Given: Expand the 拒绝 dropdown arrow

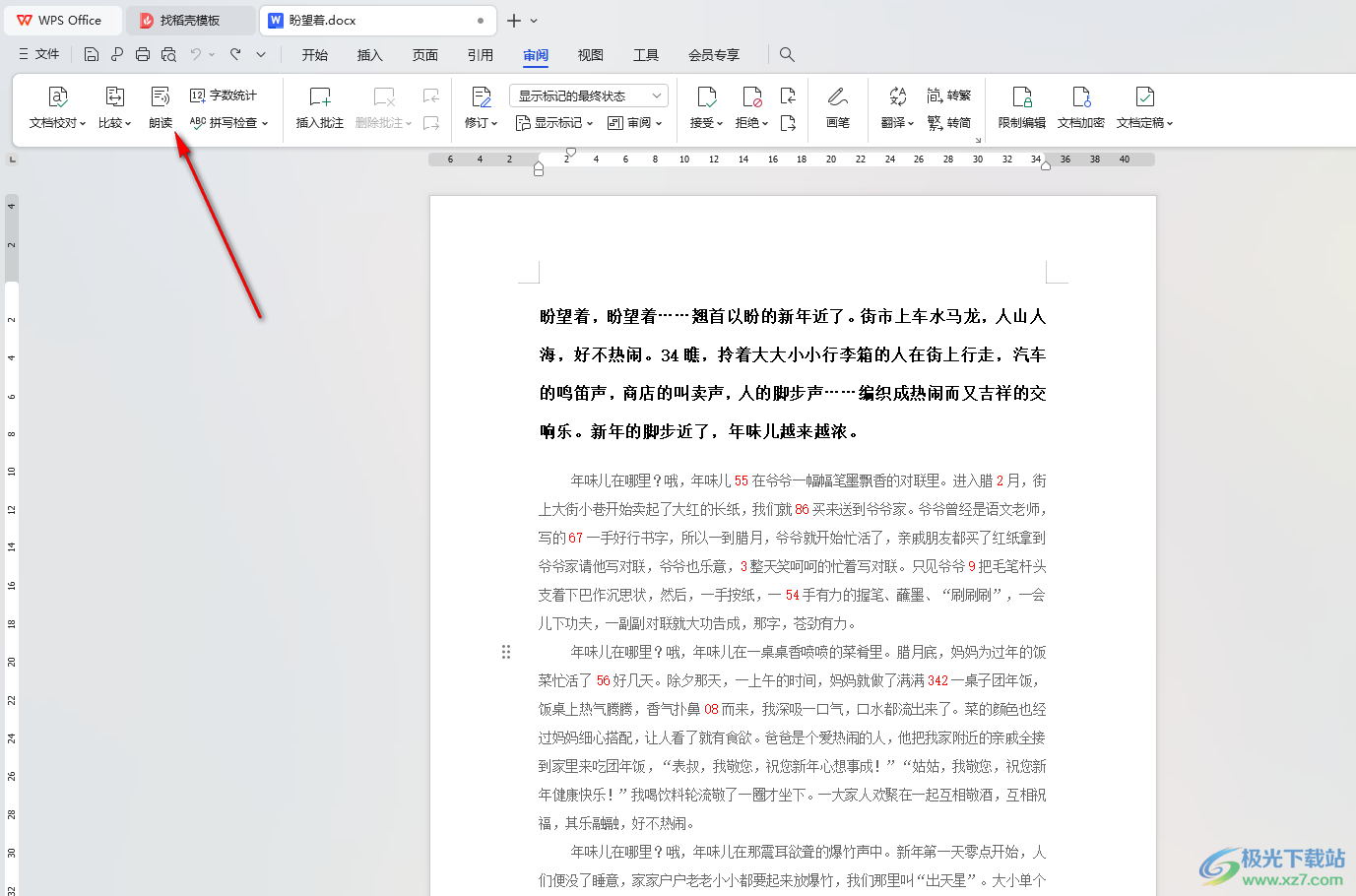Looking at the screenshot, I should (765, 124).
